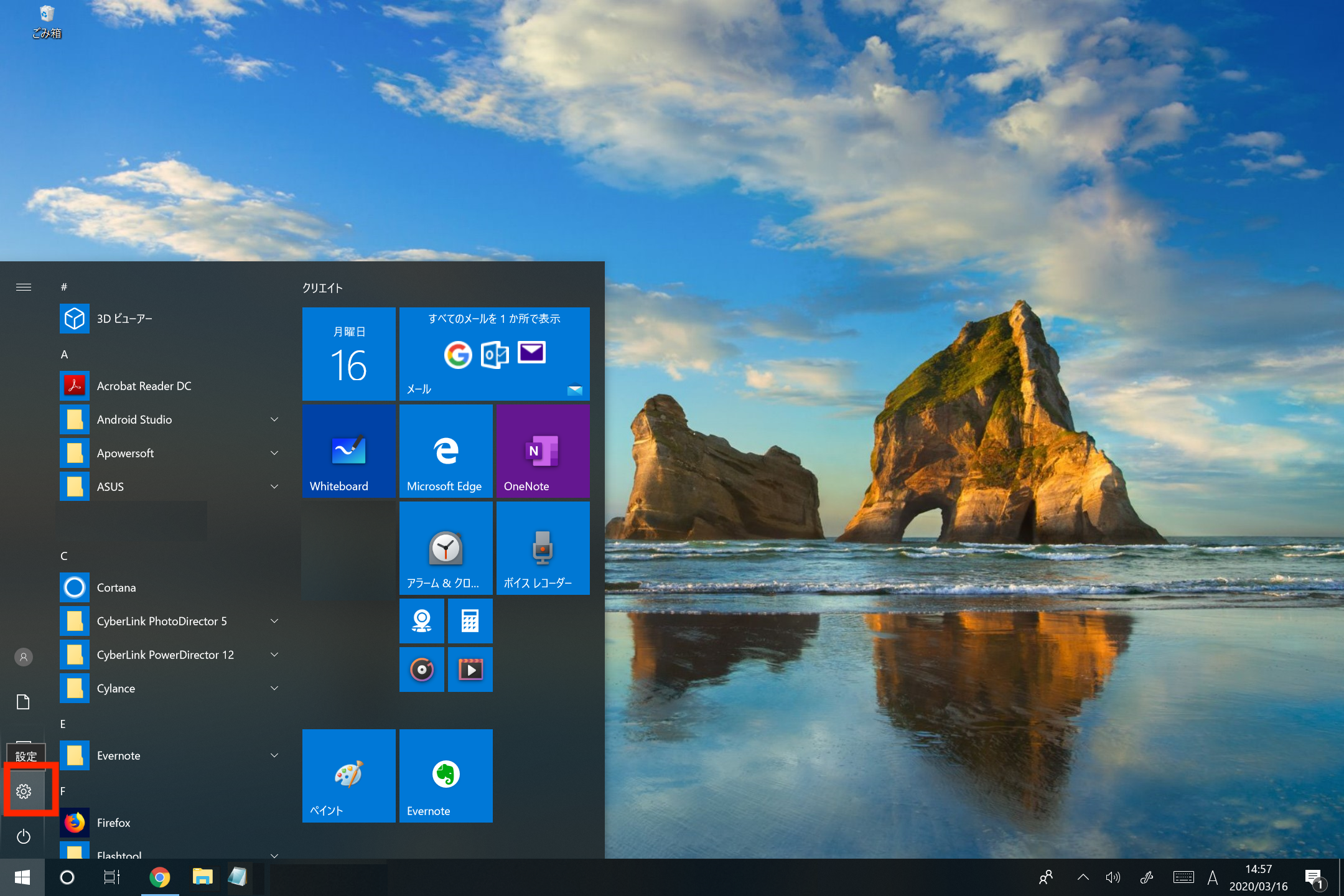Launch the Paint tile
Screen dimensions: 1344x896
tap(348, 776)
